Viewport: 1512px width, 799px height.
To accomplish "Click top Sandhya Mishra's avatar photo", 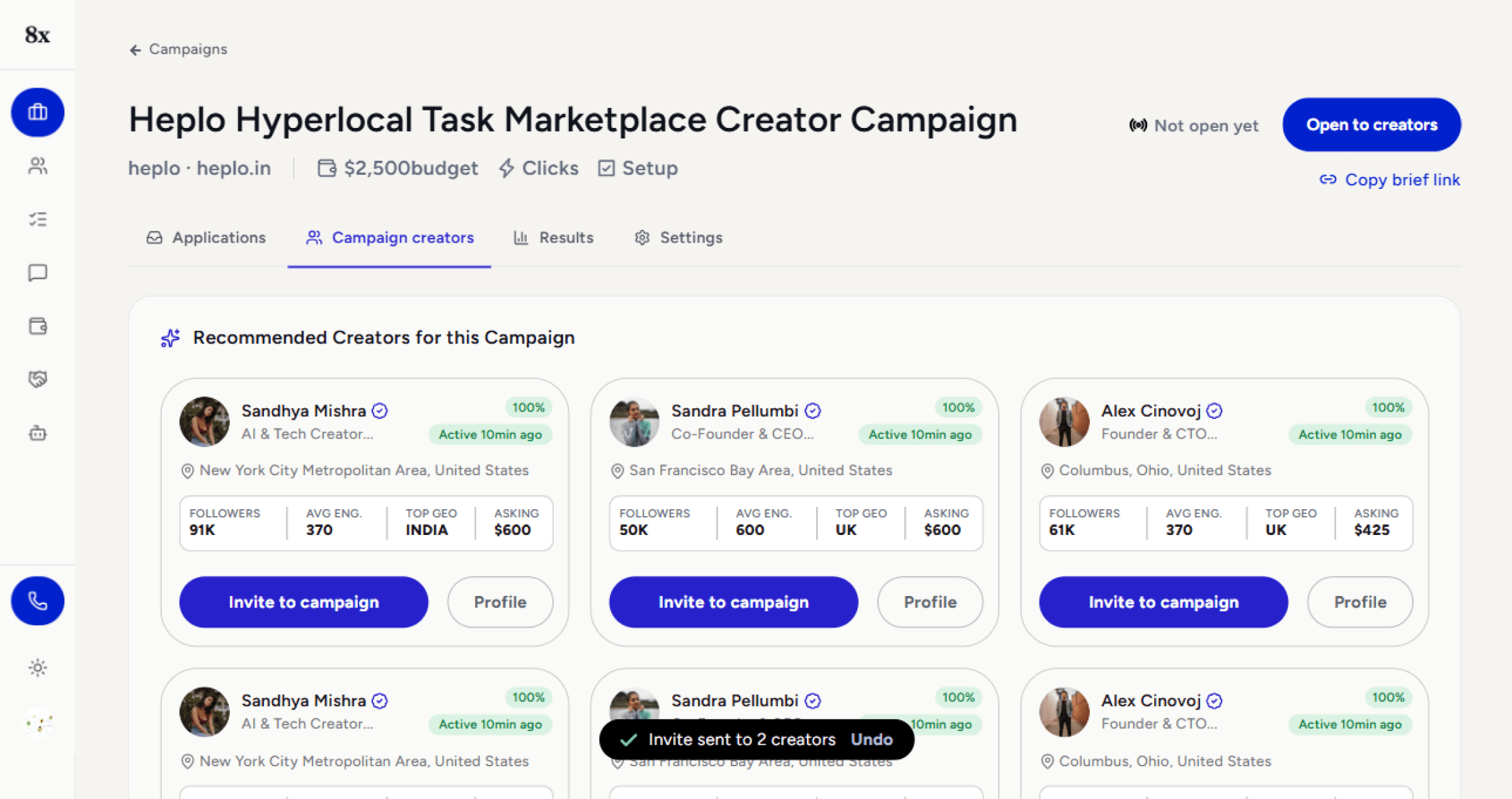I will click(205, 422).
